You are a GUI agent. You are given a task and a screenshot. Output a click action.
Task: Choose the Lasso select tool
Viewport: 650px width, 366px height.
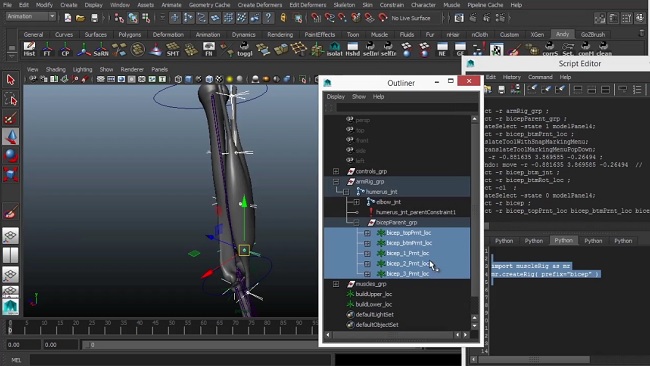pos(10,99)
